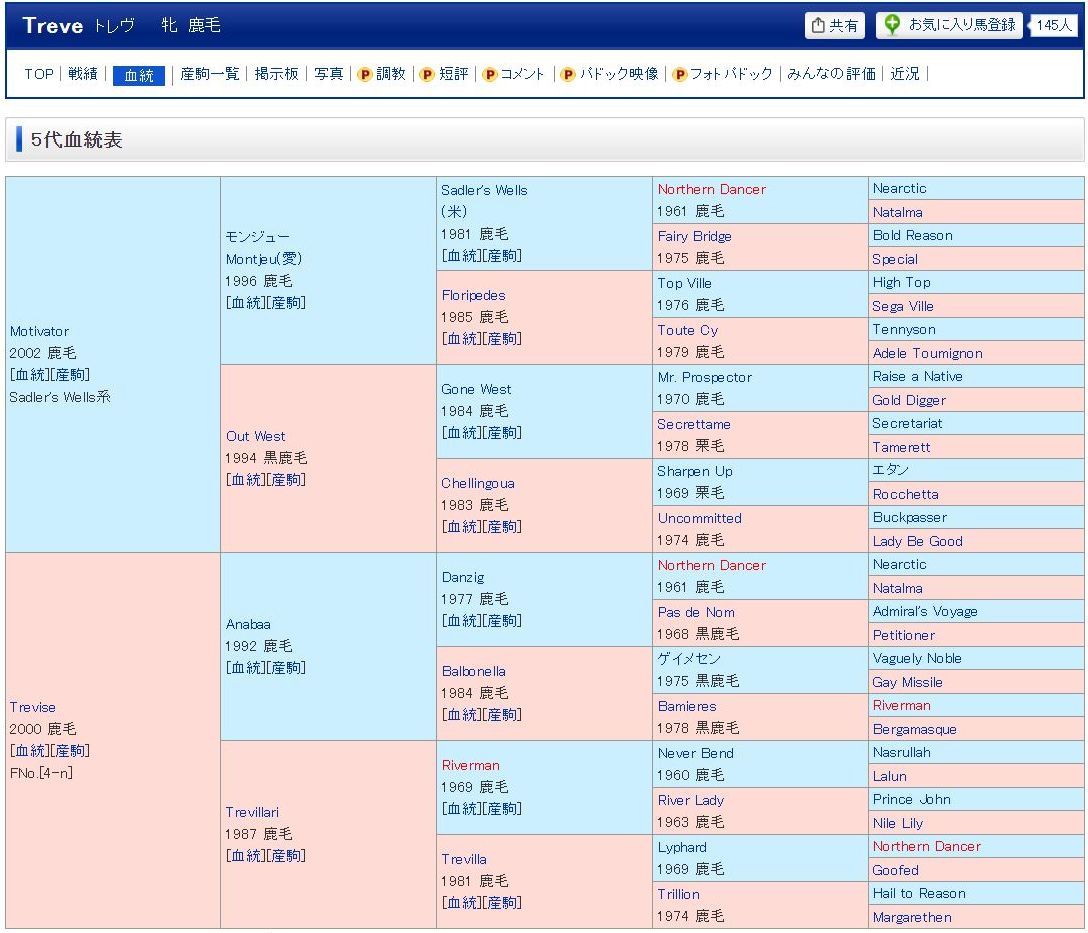Screen dimensions: 1088x933
Task: Click the premium icon beside パドック映像
Action: click(568, 74)
